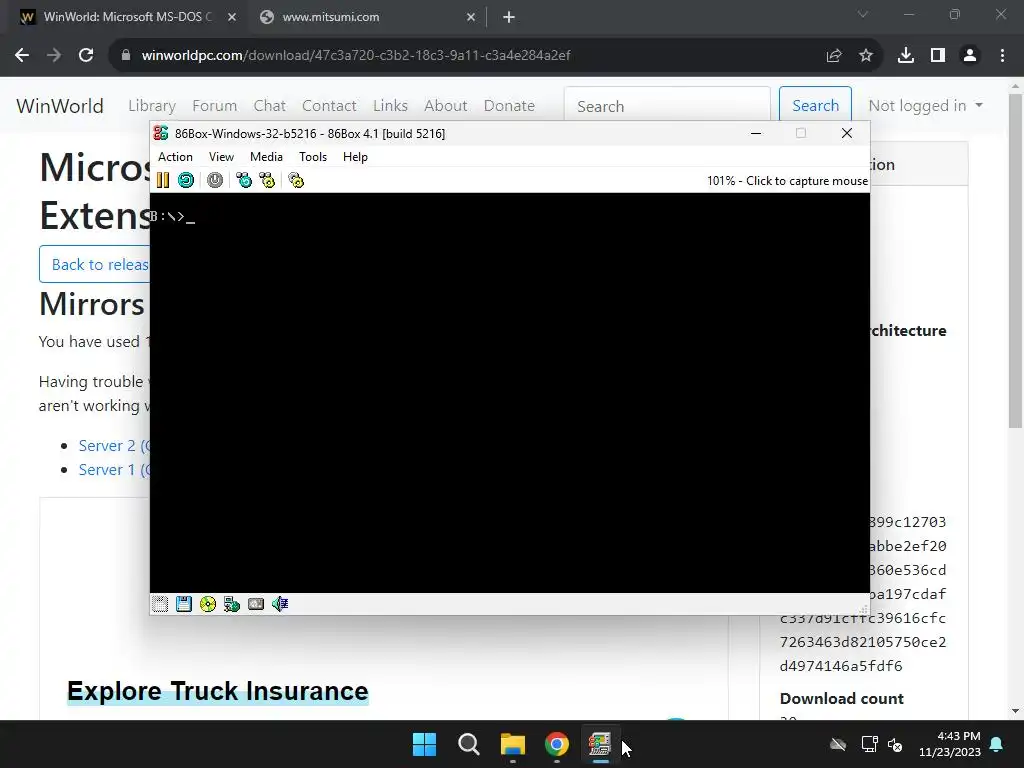Open the notification bell in system tray
Screen dimensions: 1024x768
997,744
